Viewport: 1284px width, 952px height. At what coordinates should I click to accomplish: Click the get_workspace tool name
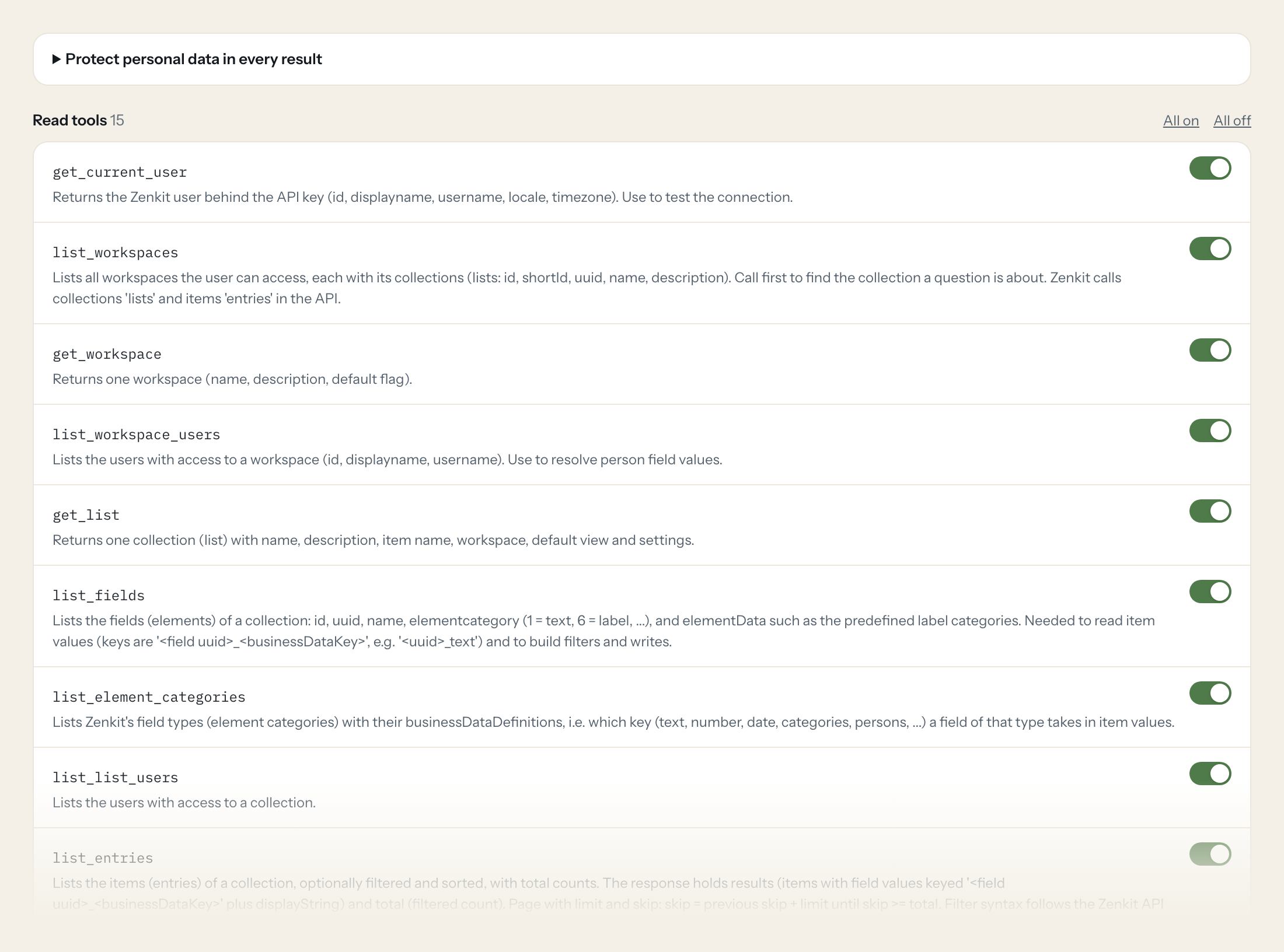click(107, 354)
